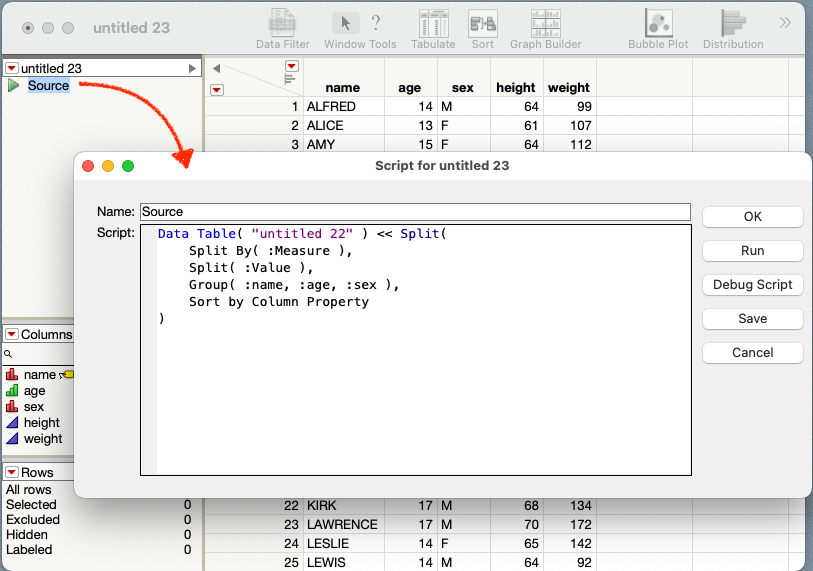Open the Distribution platform icon
Screen dimensions: 813x571
click(x=733, y=23)
